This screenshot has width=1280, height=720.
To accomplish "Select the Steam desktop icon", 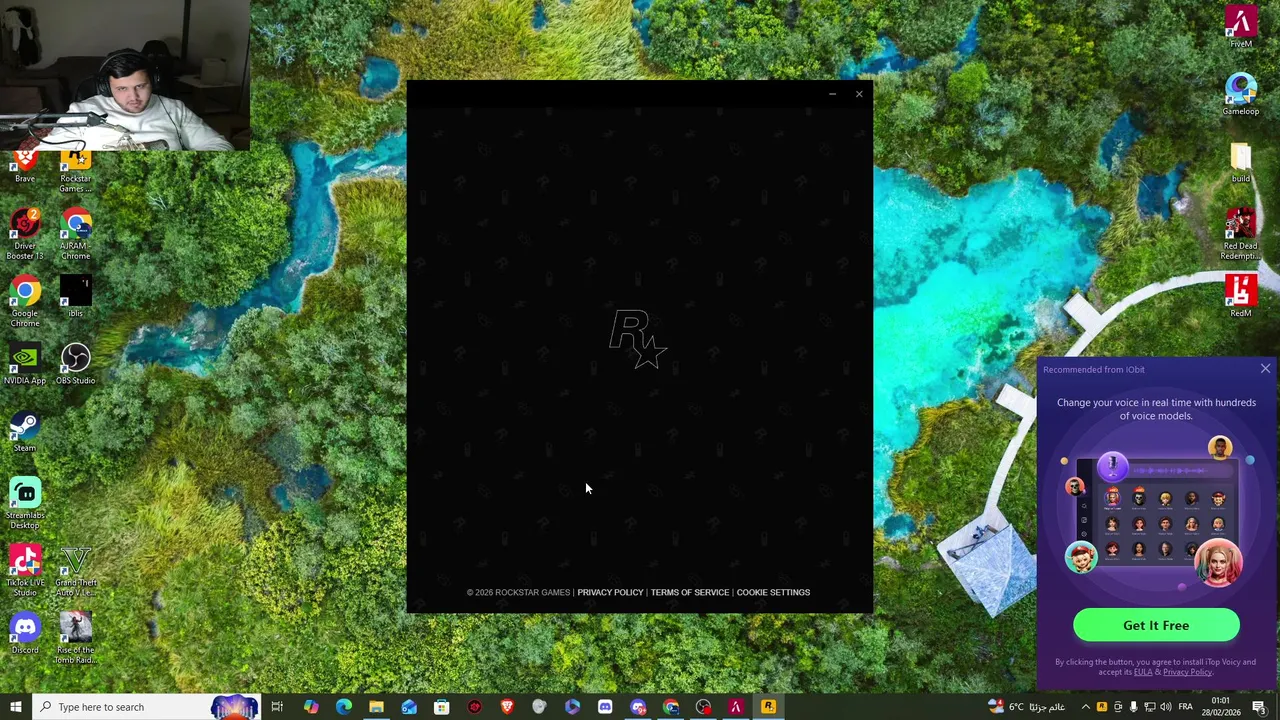I will [25, 431].
